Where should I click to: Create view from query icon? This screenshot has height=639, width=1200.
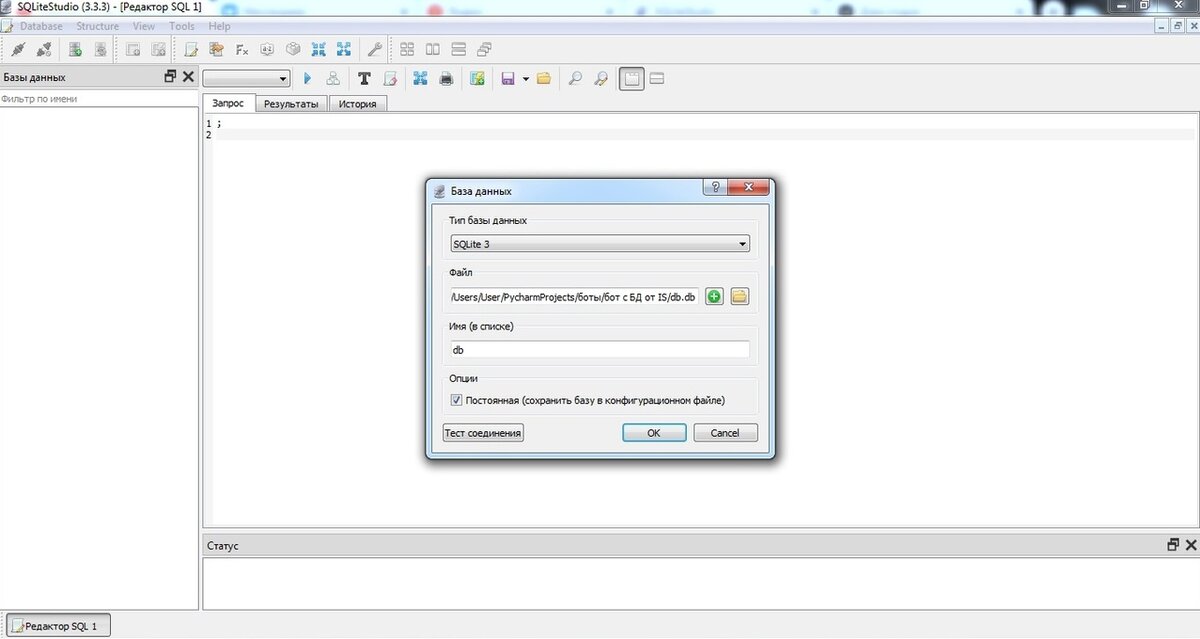(x=477, y=78)
